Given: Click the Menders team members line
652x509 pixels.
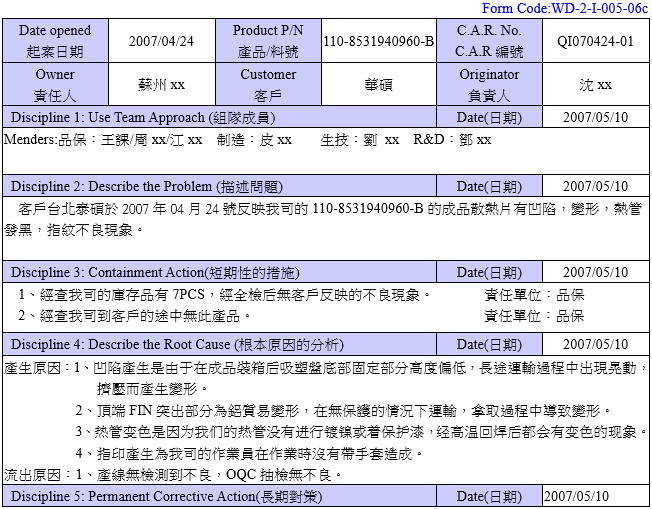Looking at the screenshot, I should coord(248,140).
